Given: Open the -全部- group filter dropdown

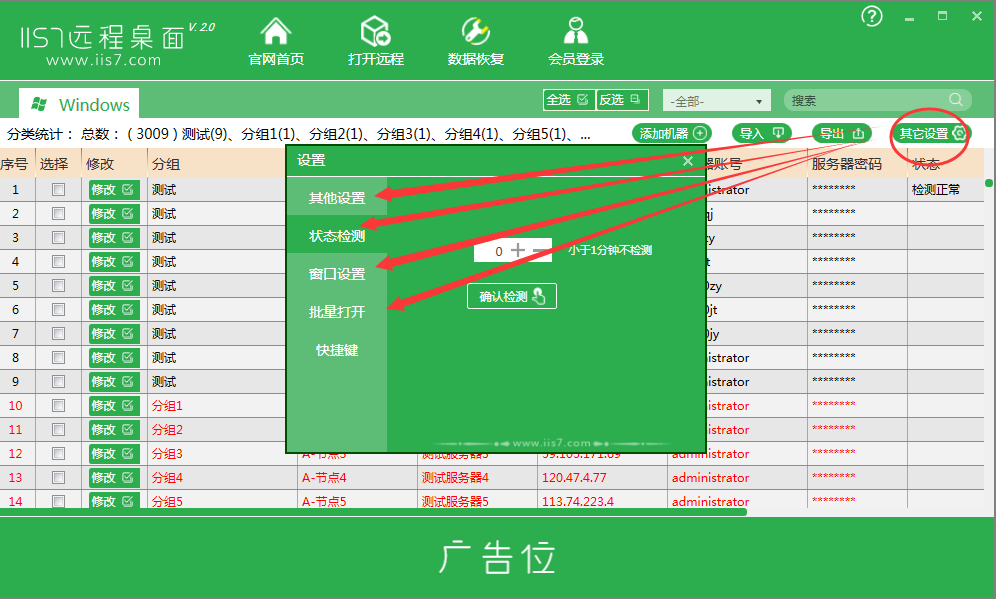Looking at the screenshot, I should click(x=716, y=100).
